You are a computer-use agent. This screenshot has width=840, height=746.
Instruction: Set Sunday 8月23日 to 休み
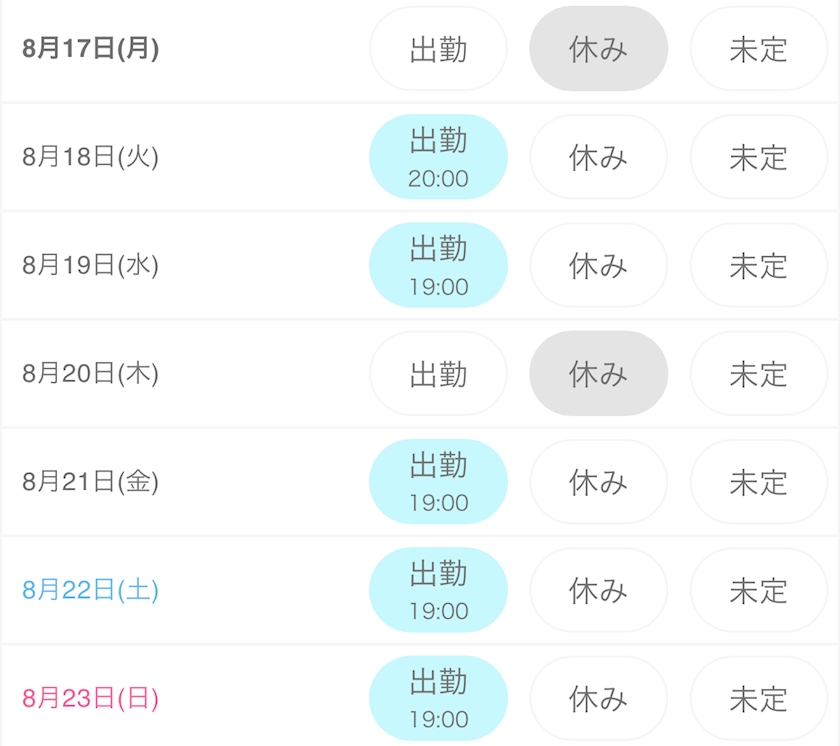(x=598, y=698)
